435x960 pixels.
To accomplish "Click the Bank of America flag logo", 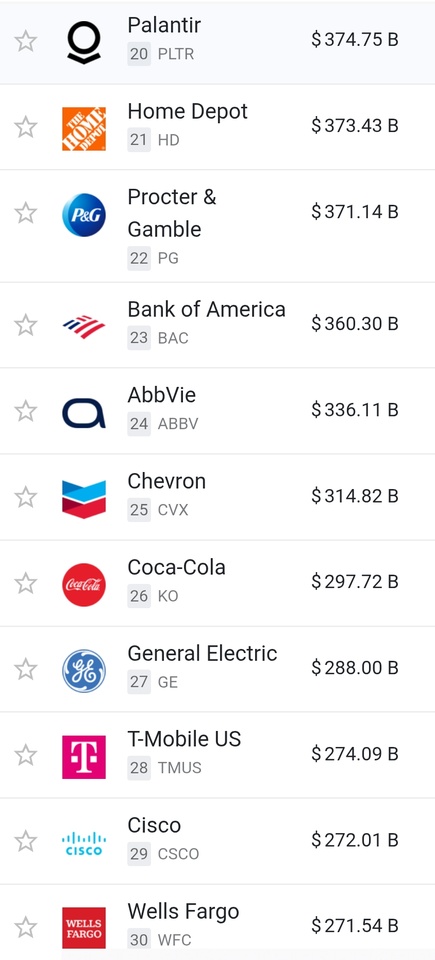I will point(84,326).
